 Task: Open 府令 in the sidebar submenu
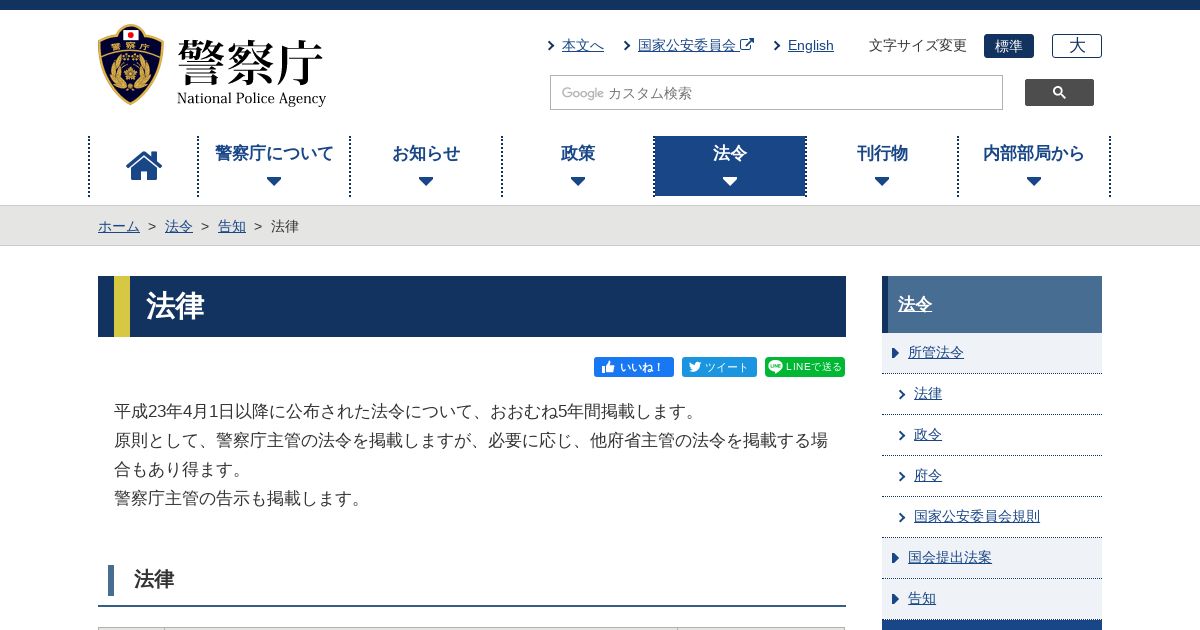pos(928,476)
